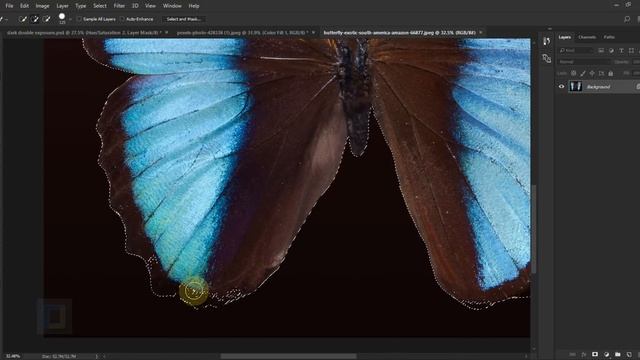Select New Selection quick selection mode
Viewport: 640px width, 360px height.
coord(23,19)
